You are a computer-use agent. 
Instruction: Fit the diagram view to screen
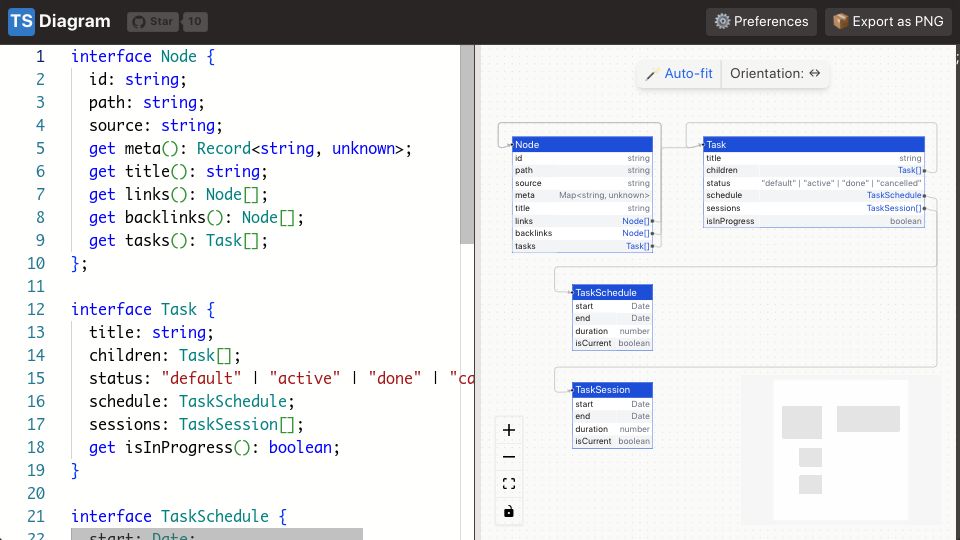click(x=509, y=484)
